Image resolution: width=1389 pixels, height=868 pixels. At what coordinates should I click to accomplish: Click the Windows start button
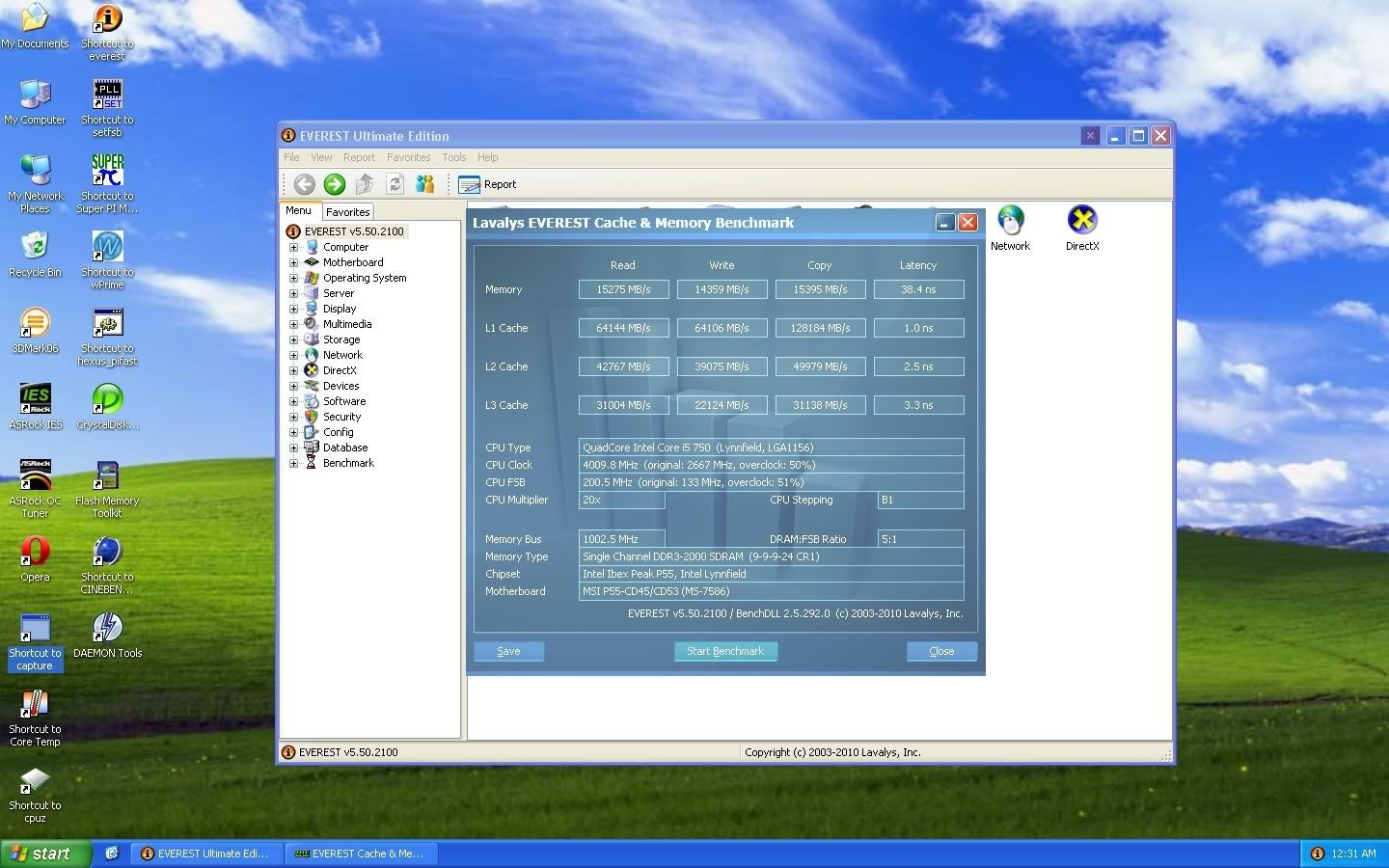45,854
